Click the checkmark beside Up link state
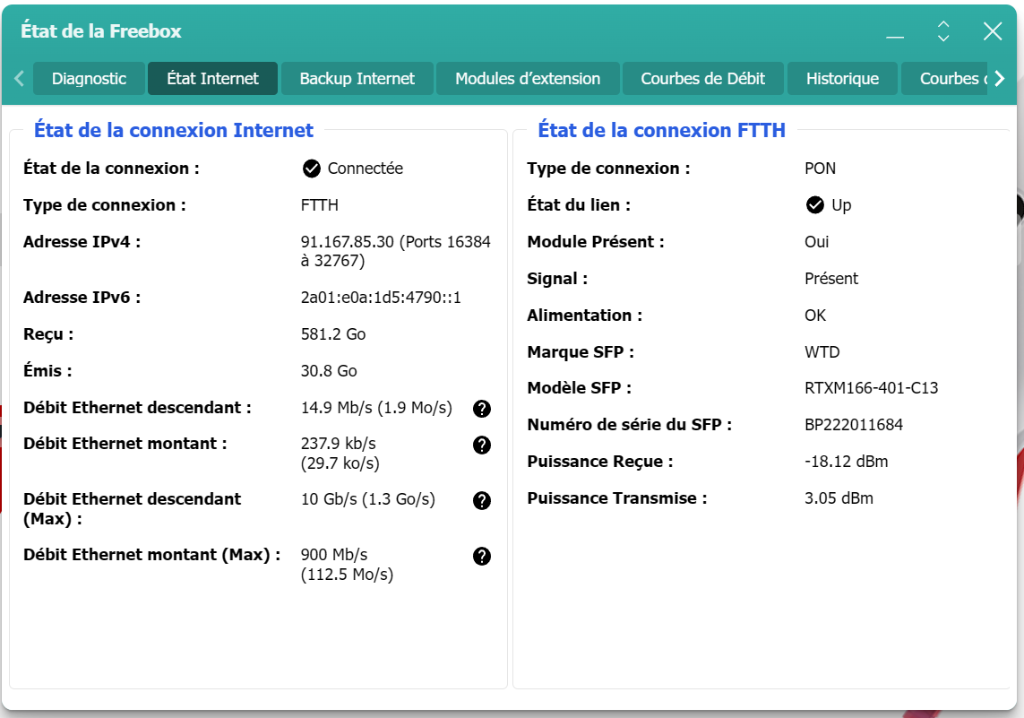Screen dimensions: 1024x718 point(815,205)
